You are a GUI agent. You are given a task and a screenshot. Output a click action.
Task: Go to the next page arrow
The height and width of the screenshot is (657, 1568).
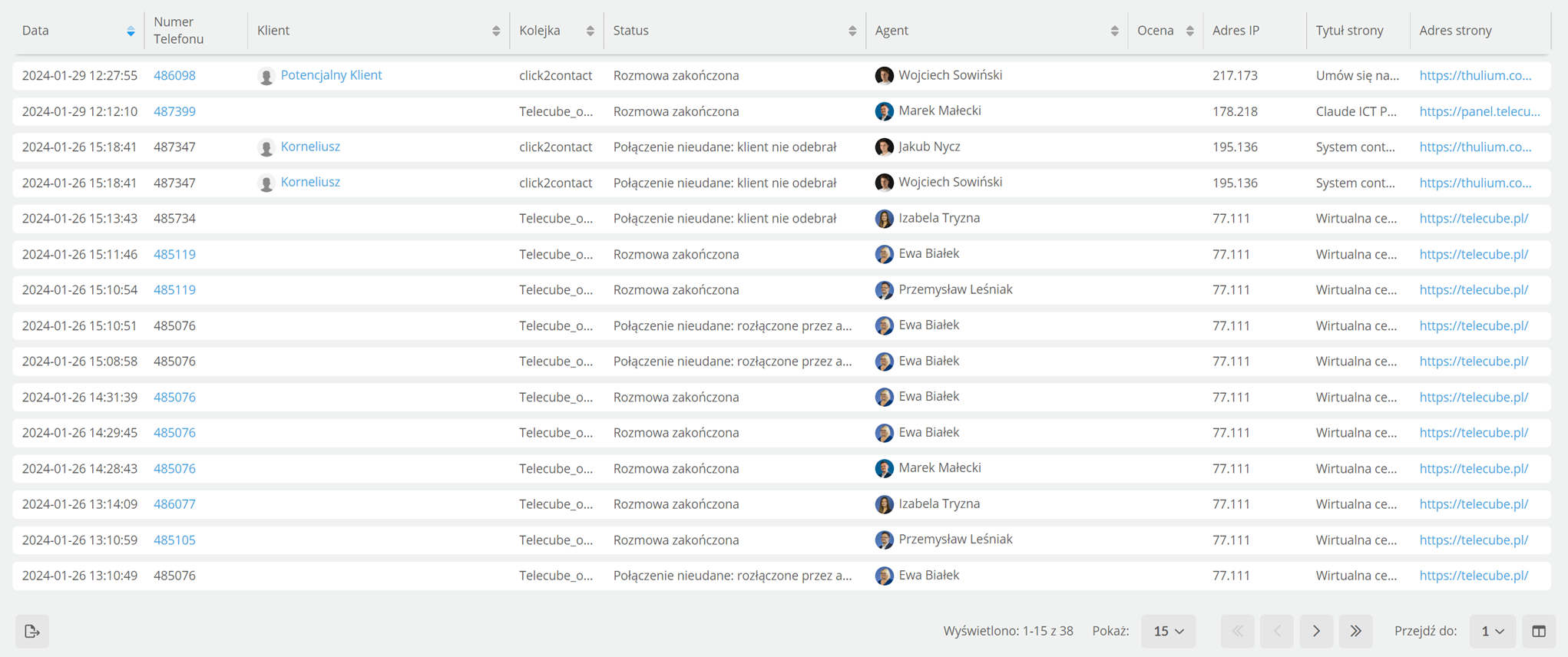click(x=1316, y=631)
